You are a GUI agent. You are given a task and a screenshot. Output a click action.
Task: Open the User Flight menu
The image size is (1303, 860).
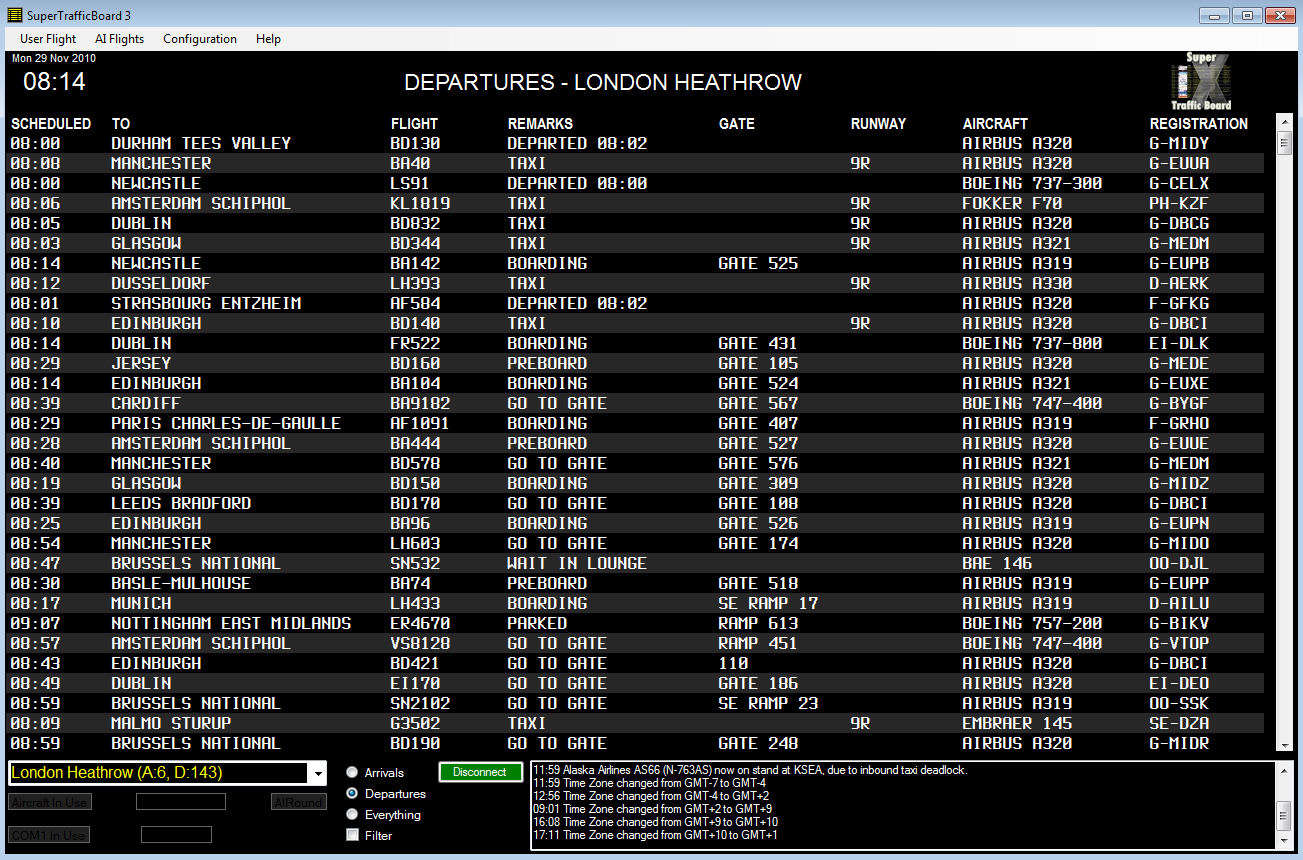tap(47, 39)
